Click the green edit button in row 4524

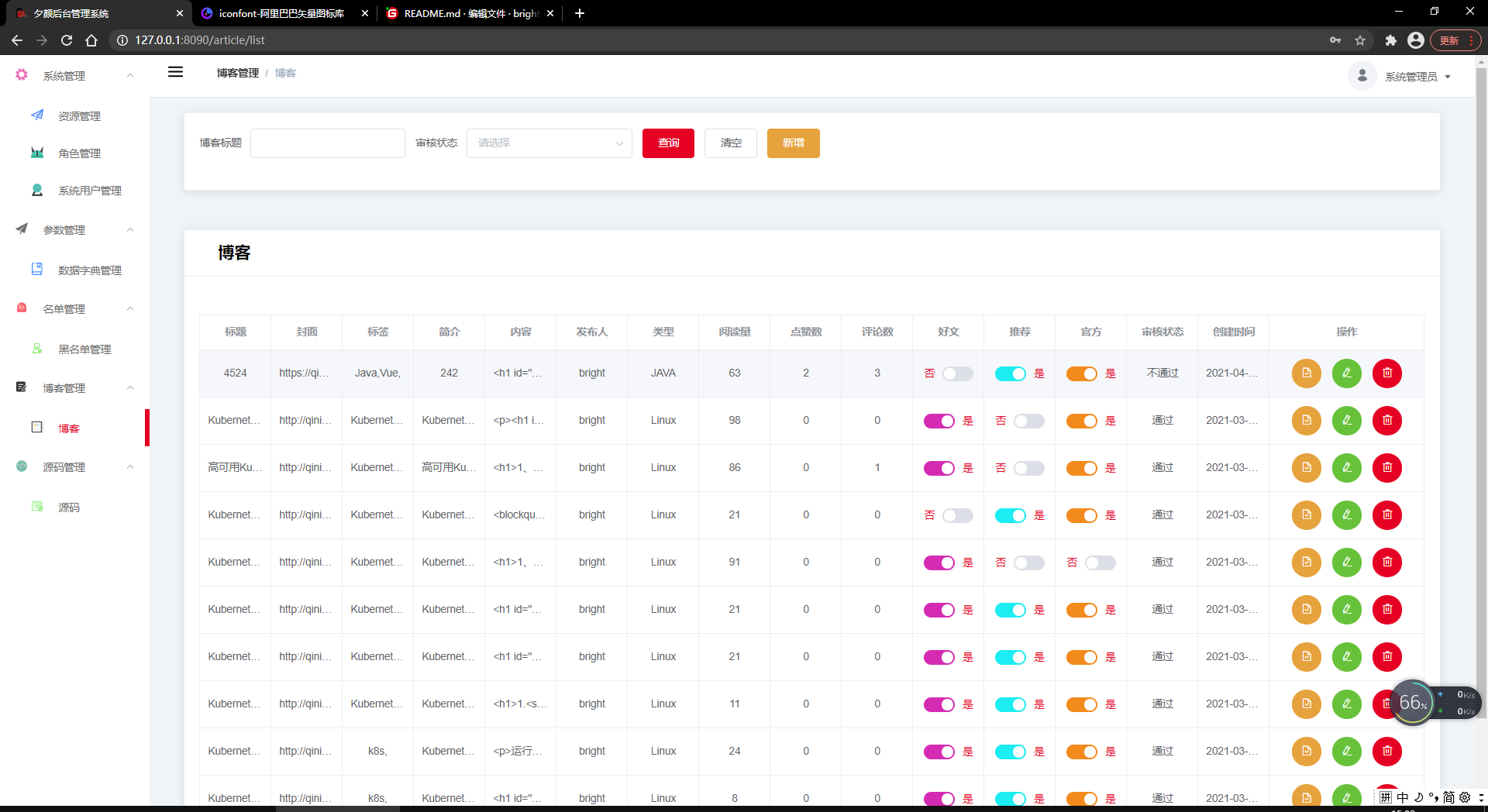tap(1347, 373)
